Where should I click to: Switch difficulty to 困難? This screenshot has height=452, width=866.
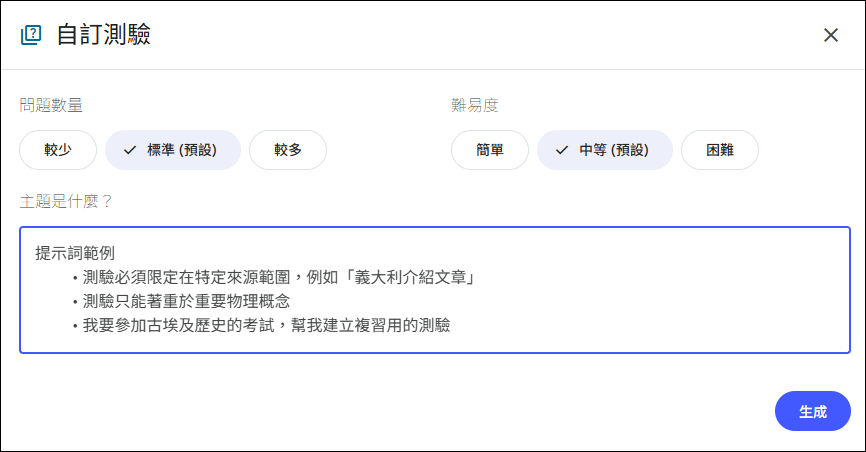(720, 150)
